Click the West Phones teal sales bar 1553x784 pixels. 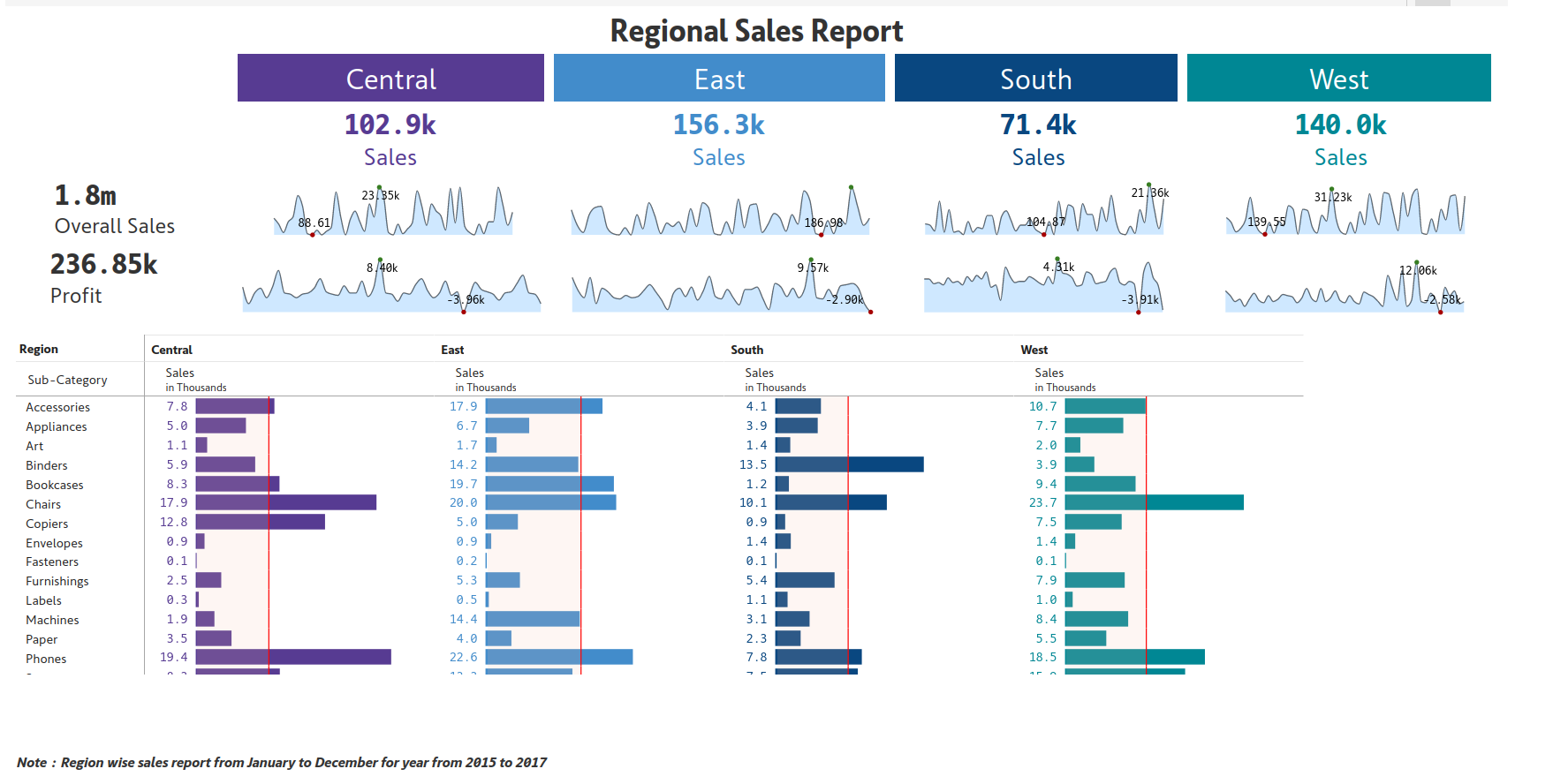pos(1135,657)
